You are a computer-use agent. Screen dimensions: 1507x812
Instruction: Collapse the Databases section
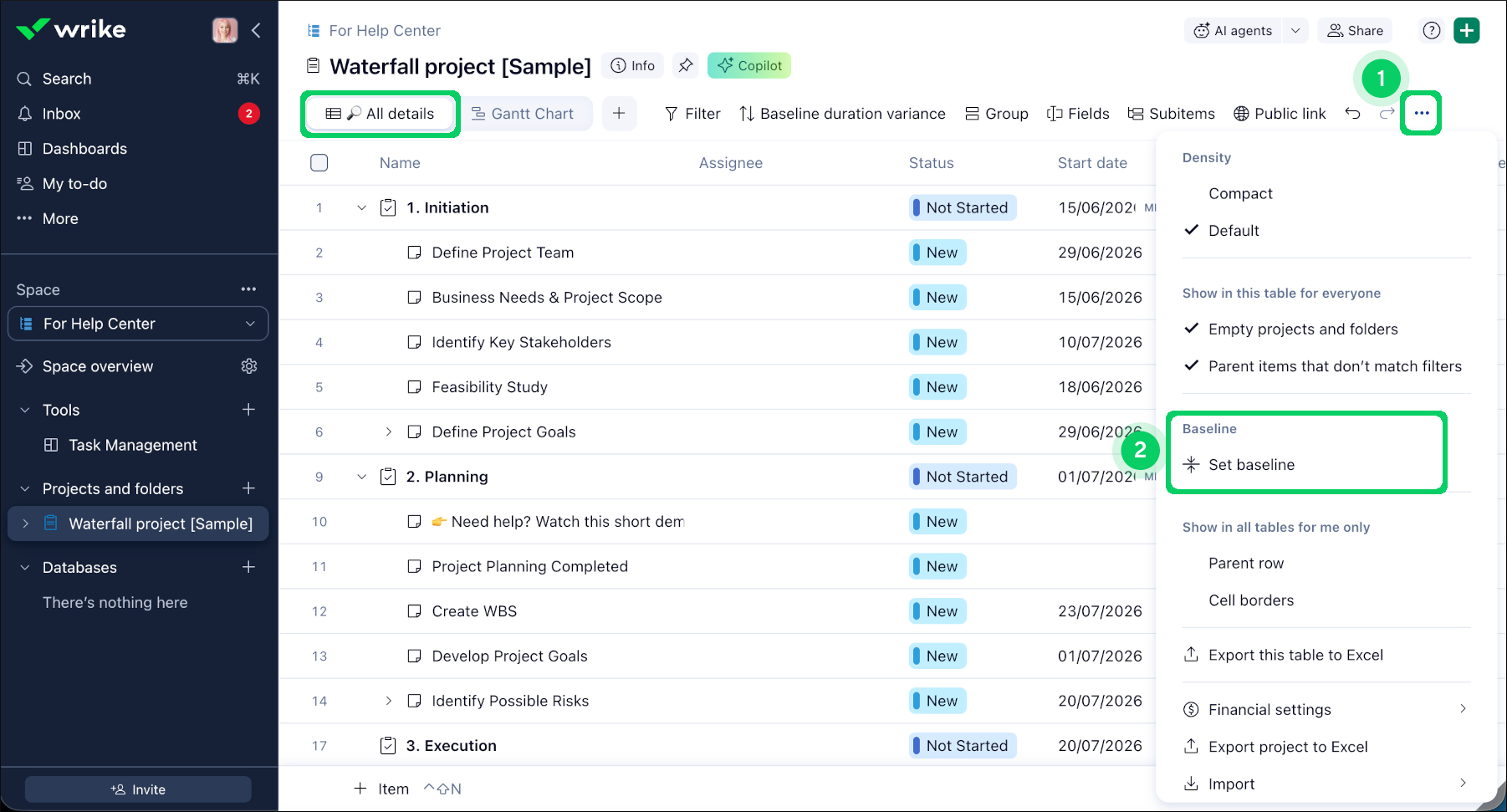tap(25, 567)
